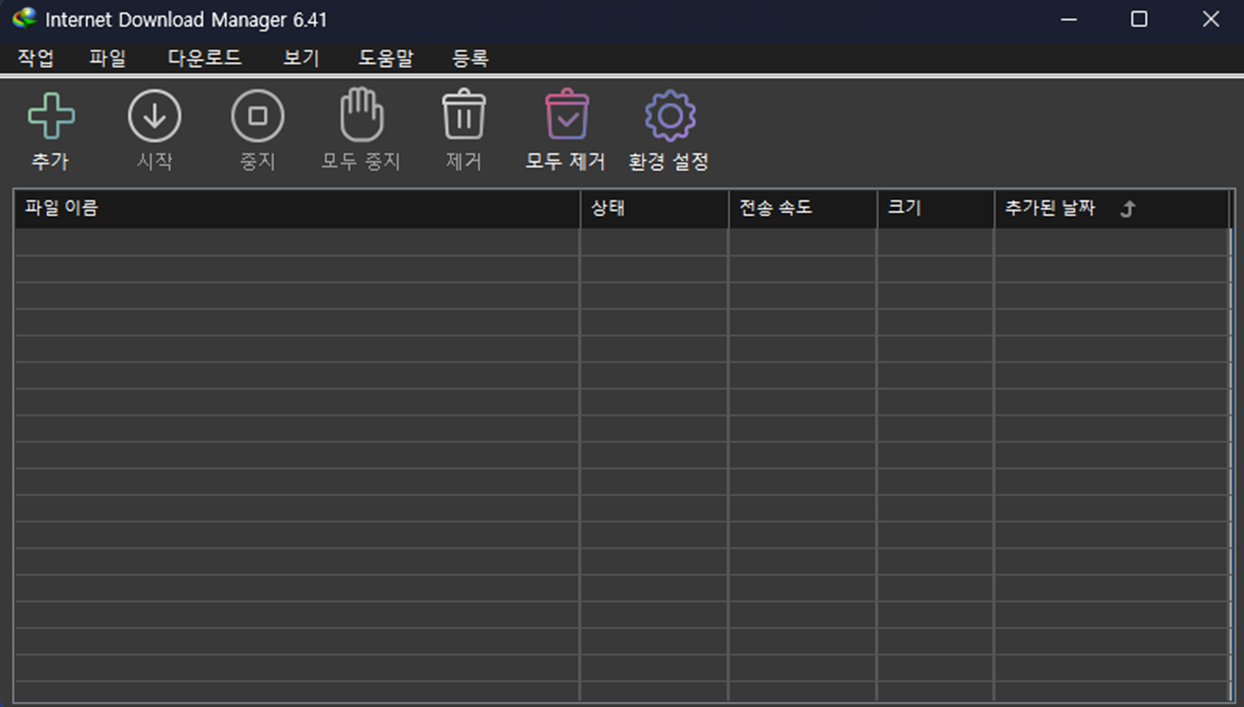This screenshot has width=1244, height=707.
Task: Sort by the 전송 속도 column header
Action: (803, 209)
